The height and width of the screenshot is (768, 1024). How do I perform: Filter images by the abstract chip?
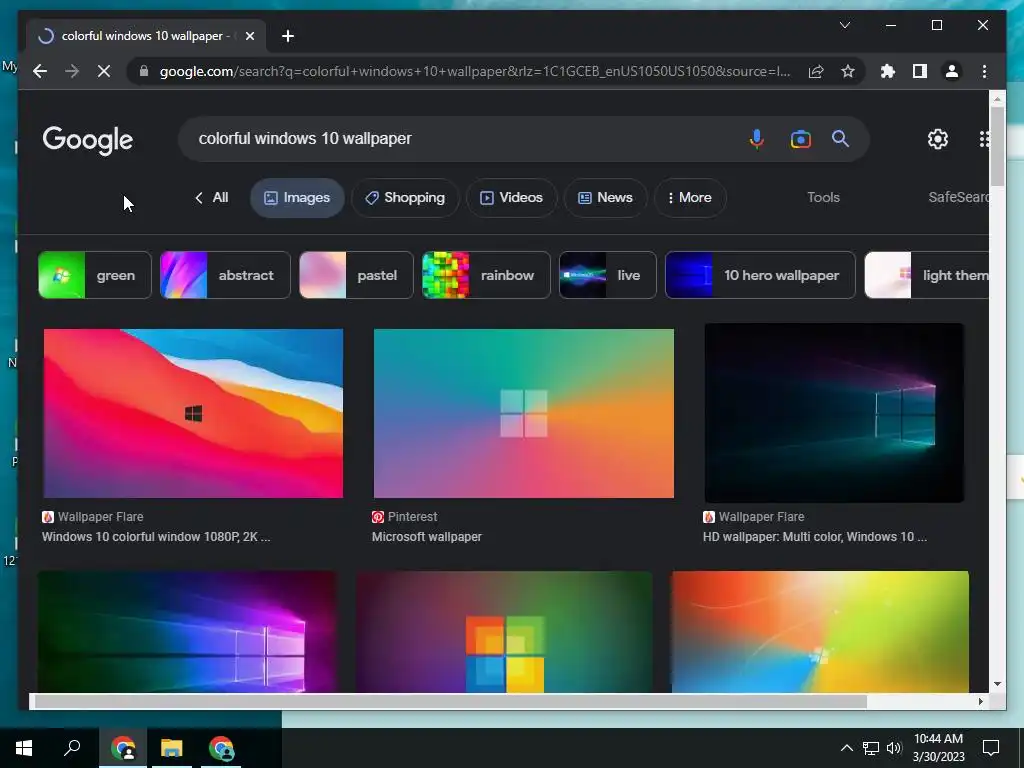coord(225,275)
